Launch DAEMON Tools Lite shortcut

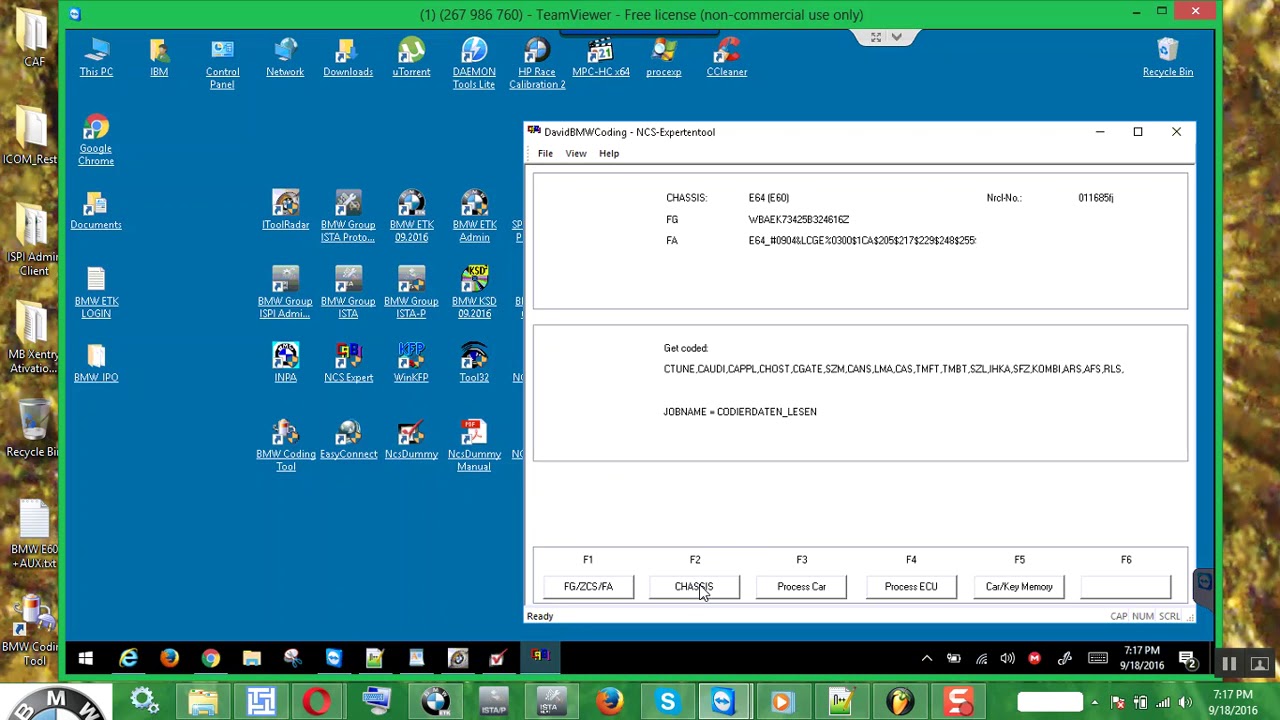point(474,64)
